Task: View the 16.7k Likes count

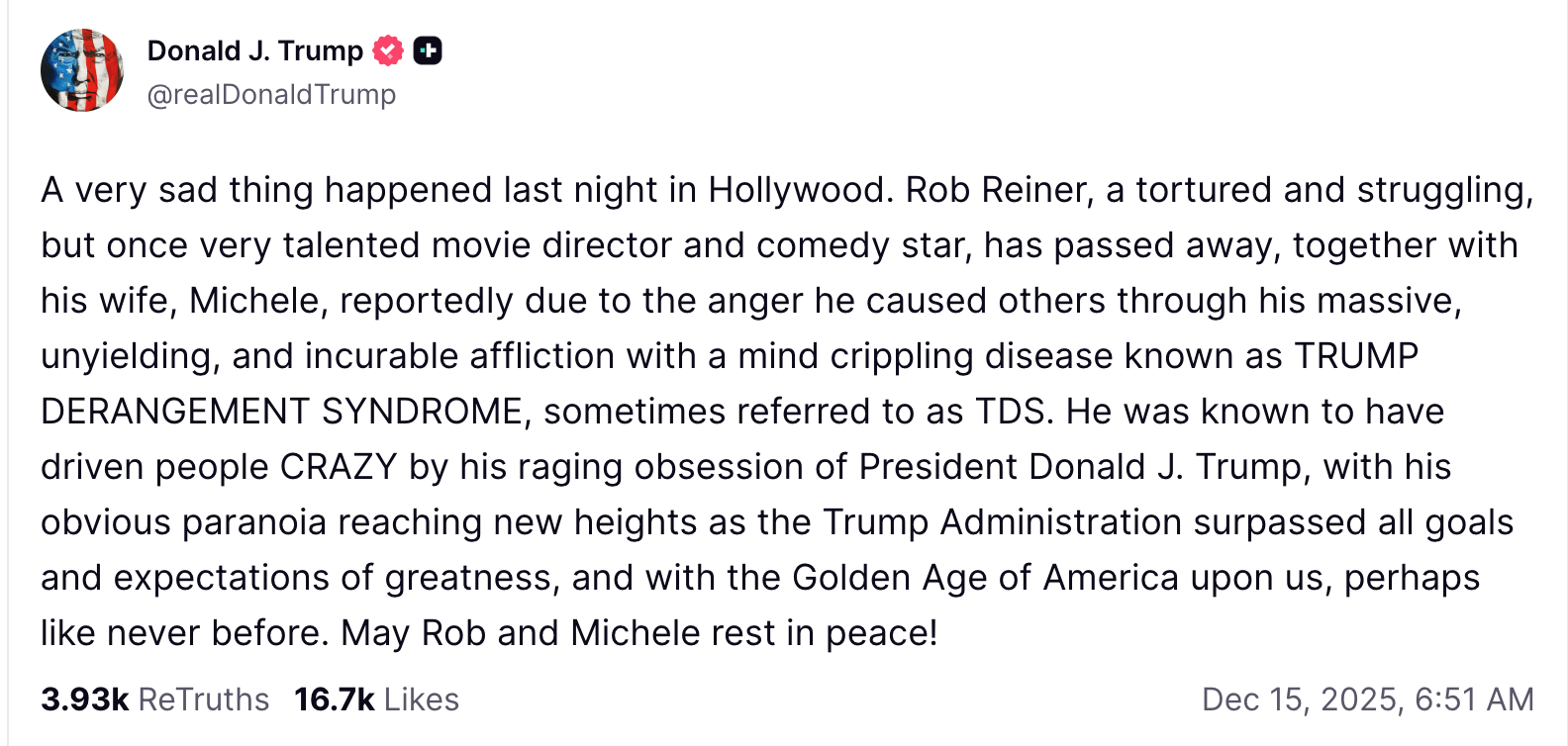Action: coord(334,699)
